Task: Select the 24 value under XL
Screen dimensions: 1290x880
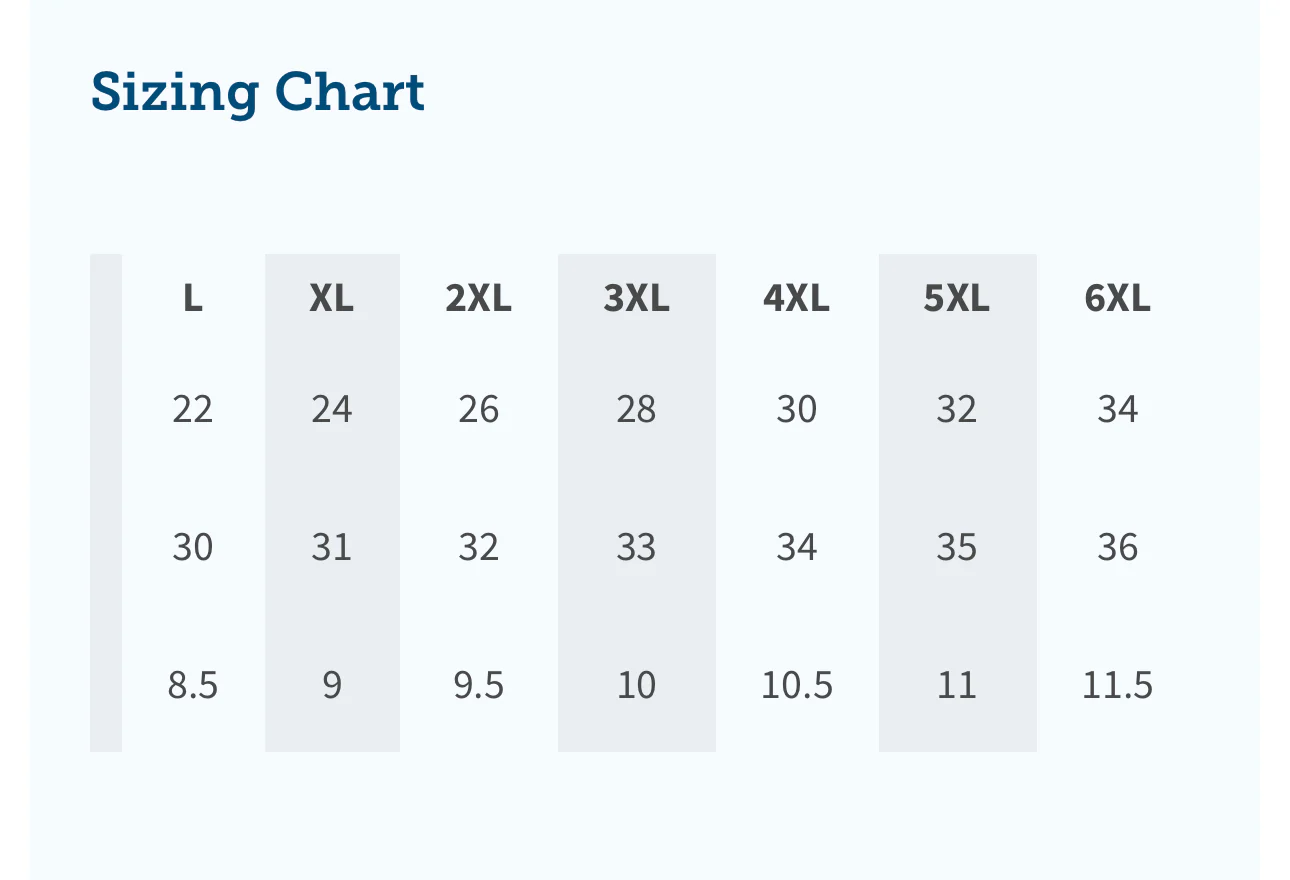Action: point(332,409)
